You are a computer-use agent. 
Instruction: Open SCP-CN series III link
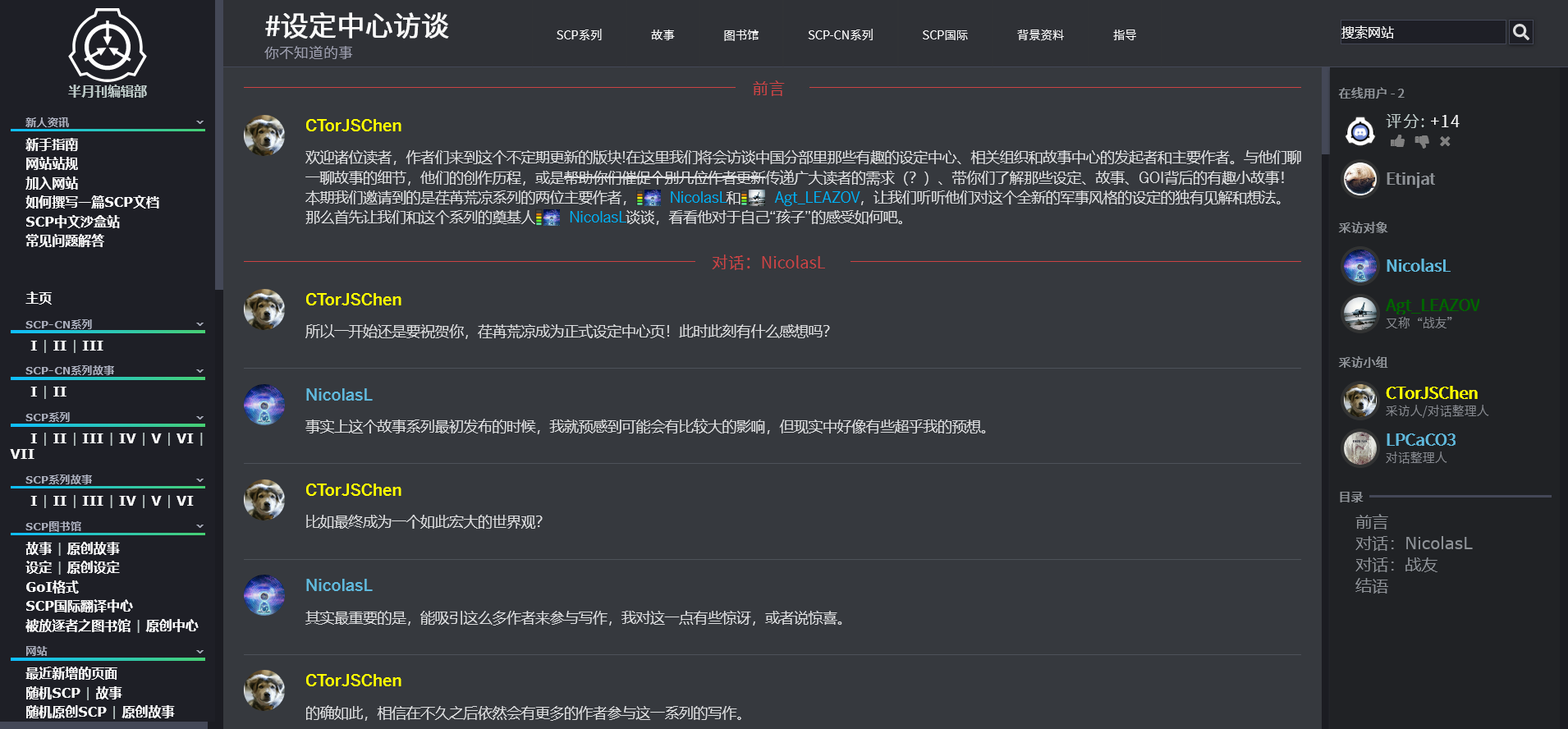(93, 346)
